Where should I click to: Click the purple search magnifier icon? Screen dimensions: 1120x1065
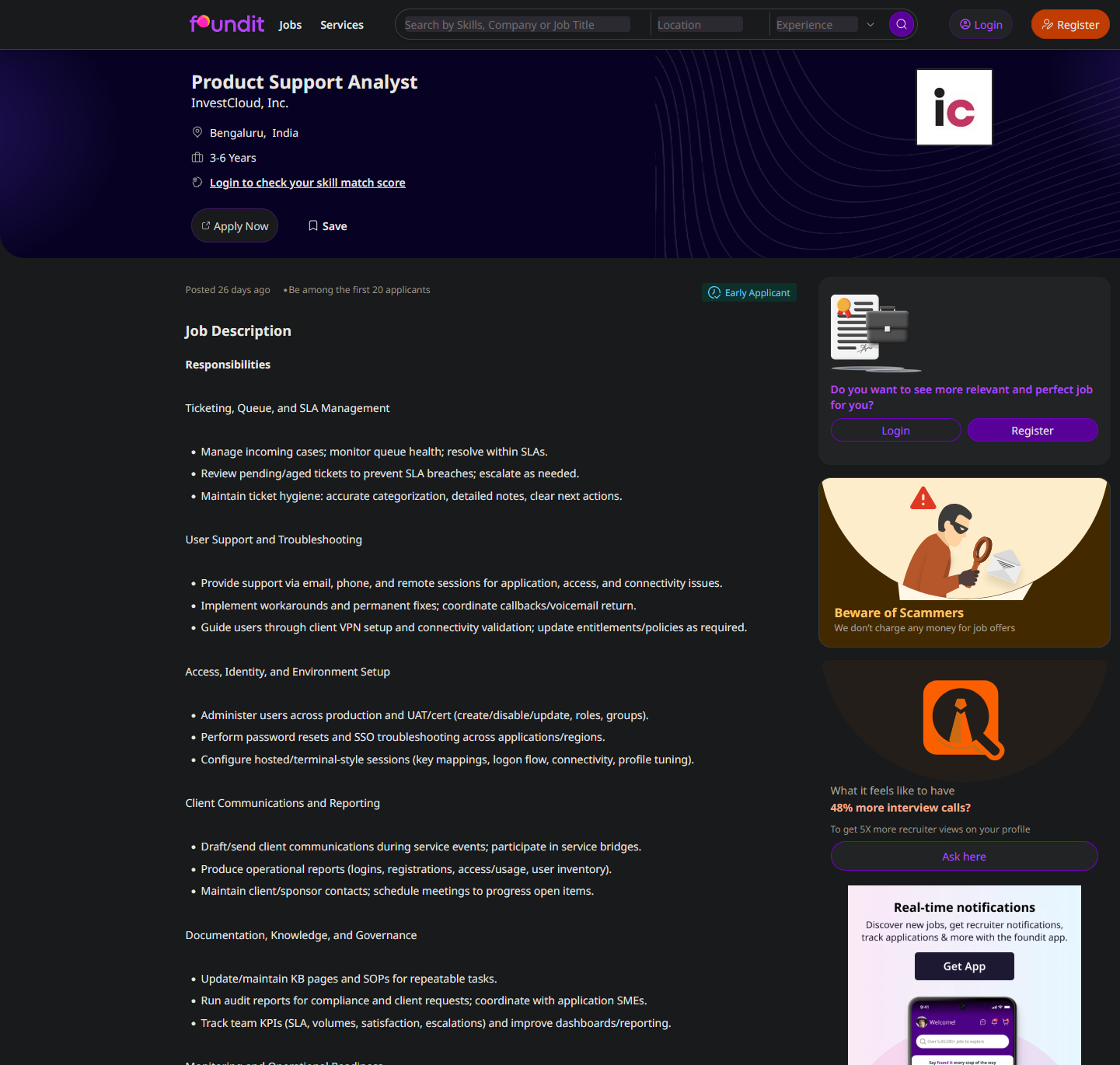[901, 24]
